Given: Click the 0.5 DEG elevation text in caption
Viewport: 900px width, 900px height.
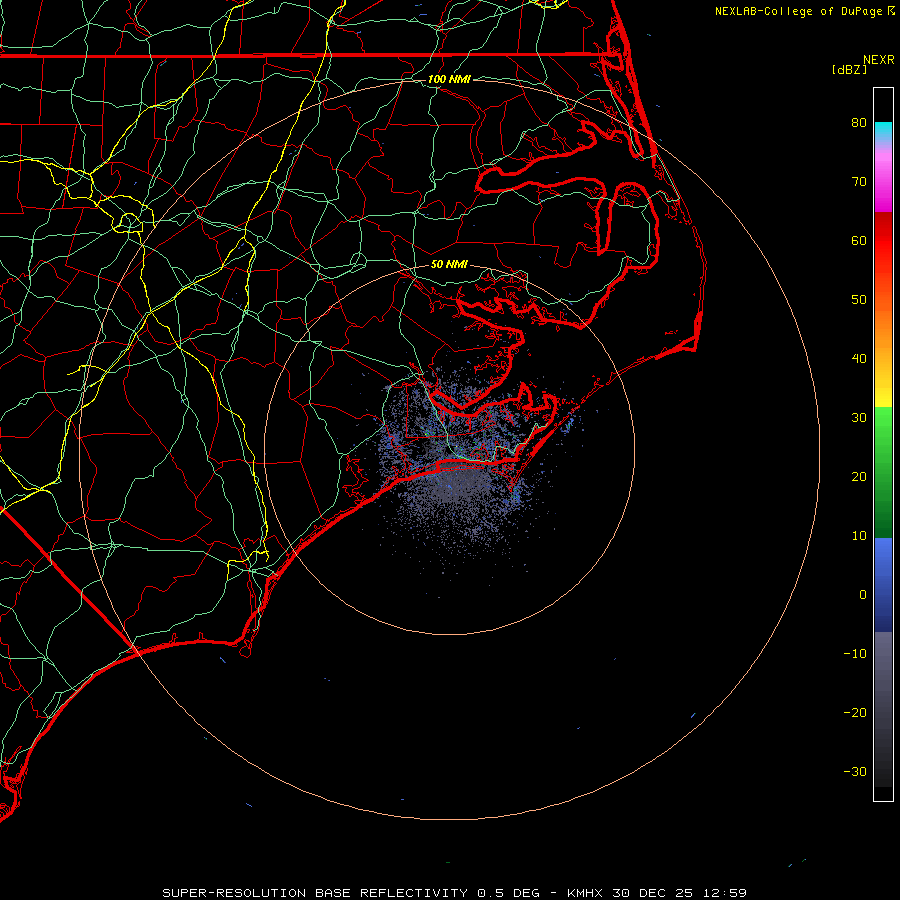Looking at the screenshot, I should click(508, 893).
